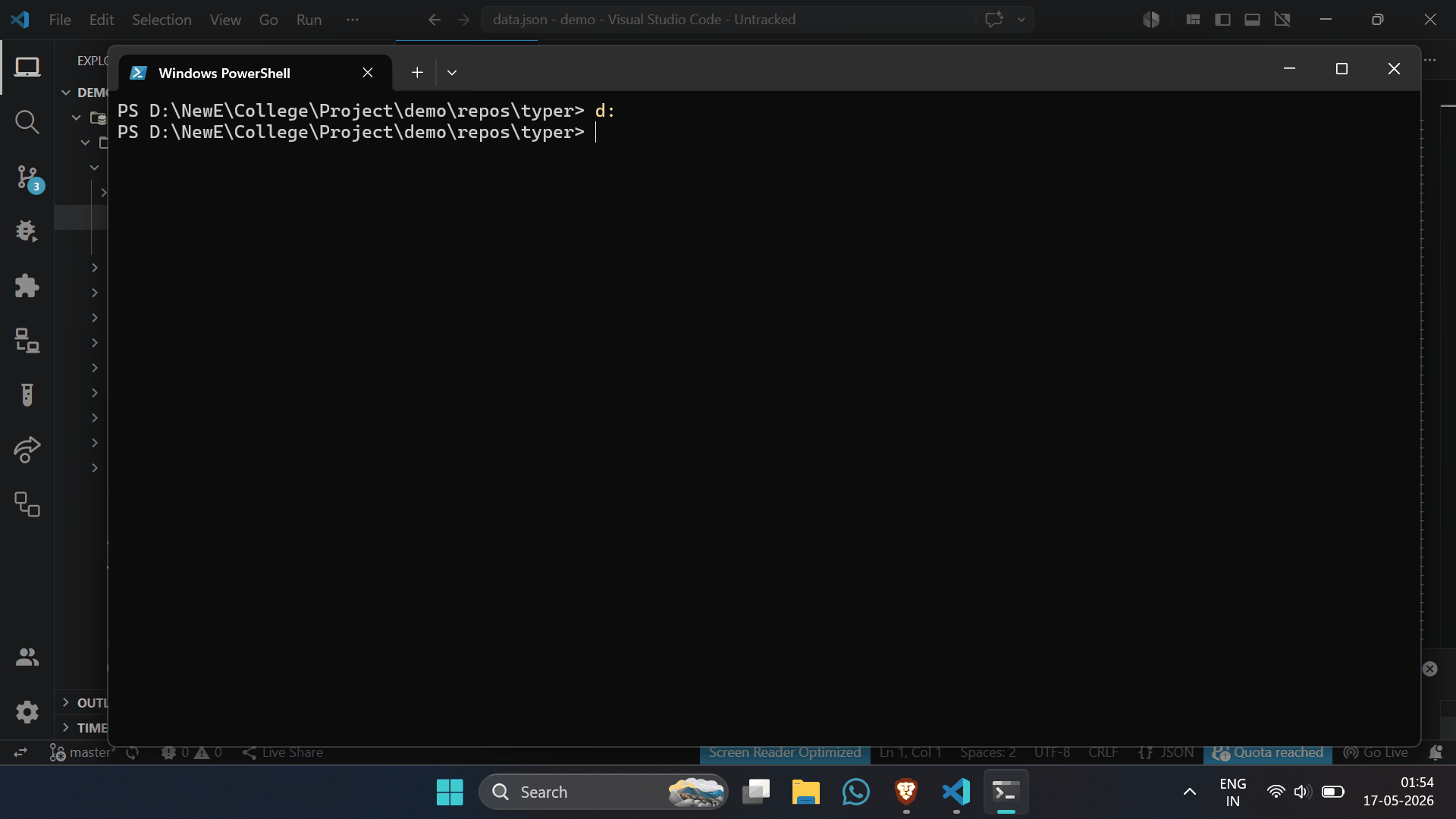Synchronize changes from the status bar
This screenshot has height=819, width=1456.
pos(133,752)
